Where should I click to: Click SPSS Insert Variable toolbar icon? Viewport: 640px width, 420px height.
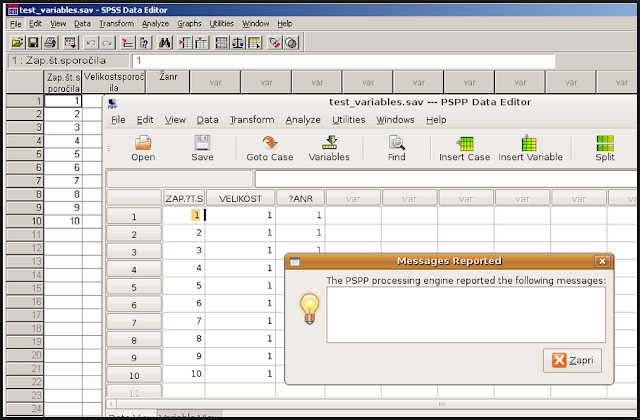point(202,42)
